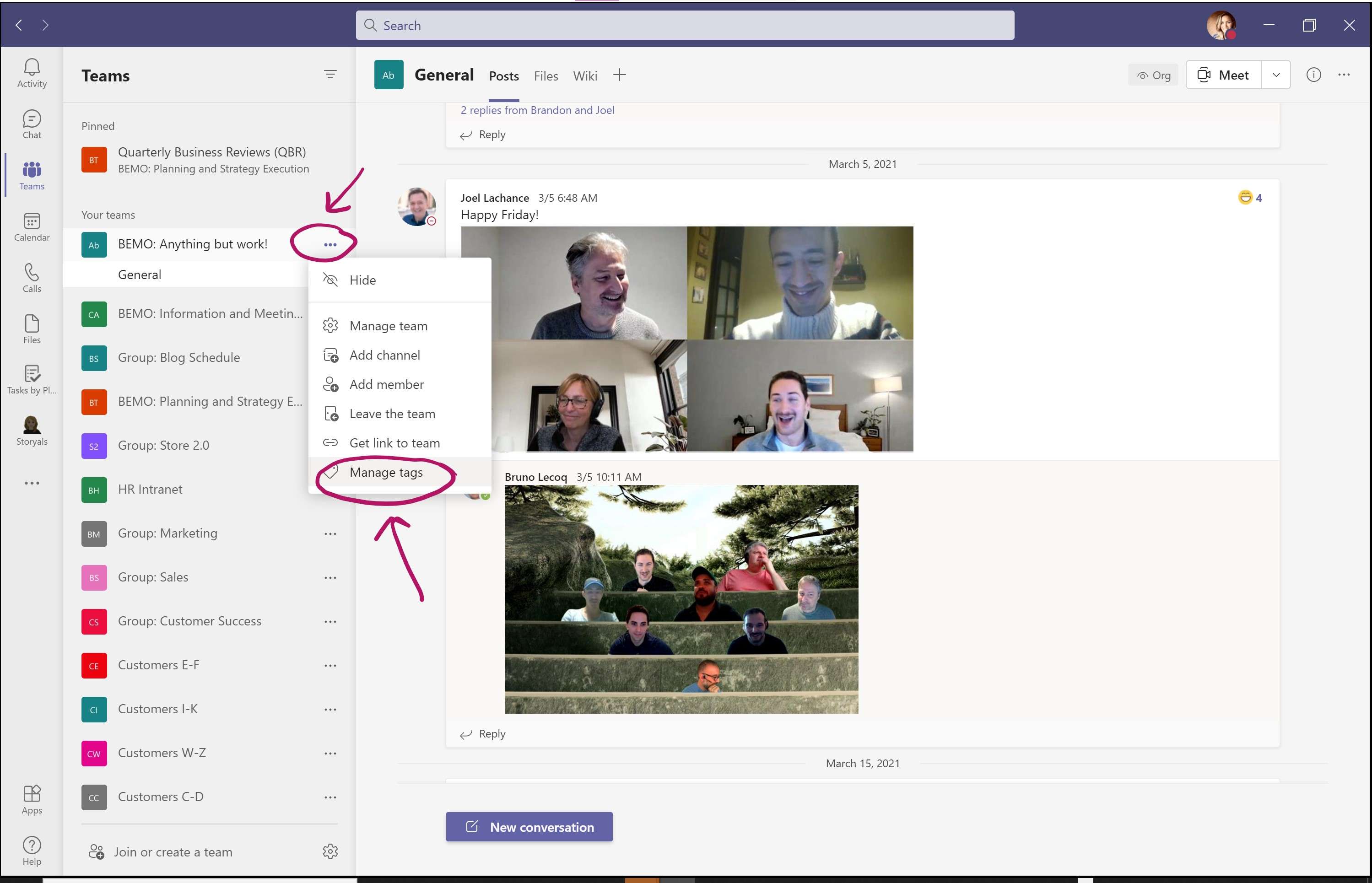Click the ellipsis next to BEMO: Anything but work!

pyautogui.click(x=330, y=245)
